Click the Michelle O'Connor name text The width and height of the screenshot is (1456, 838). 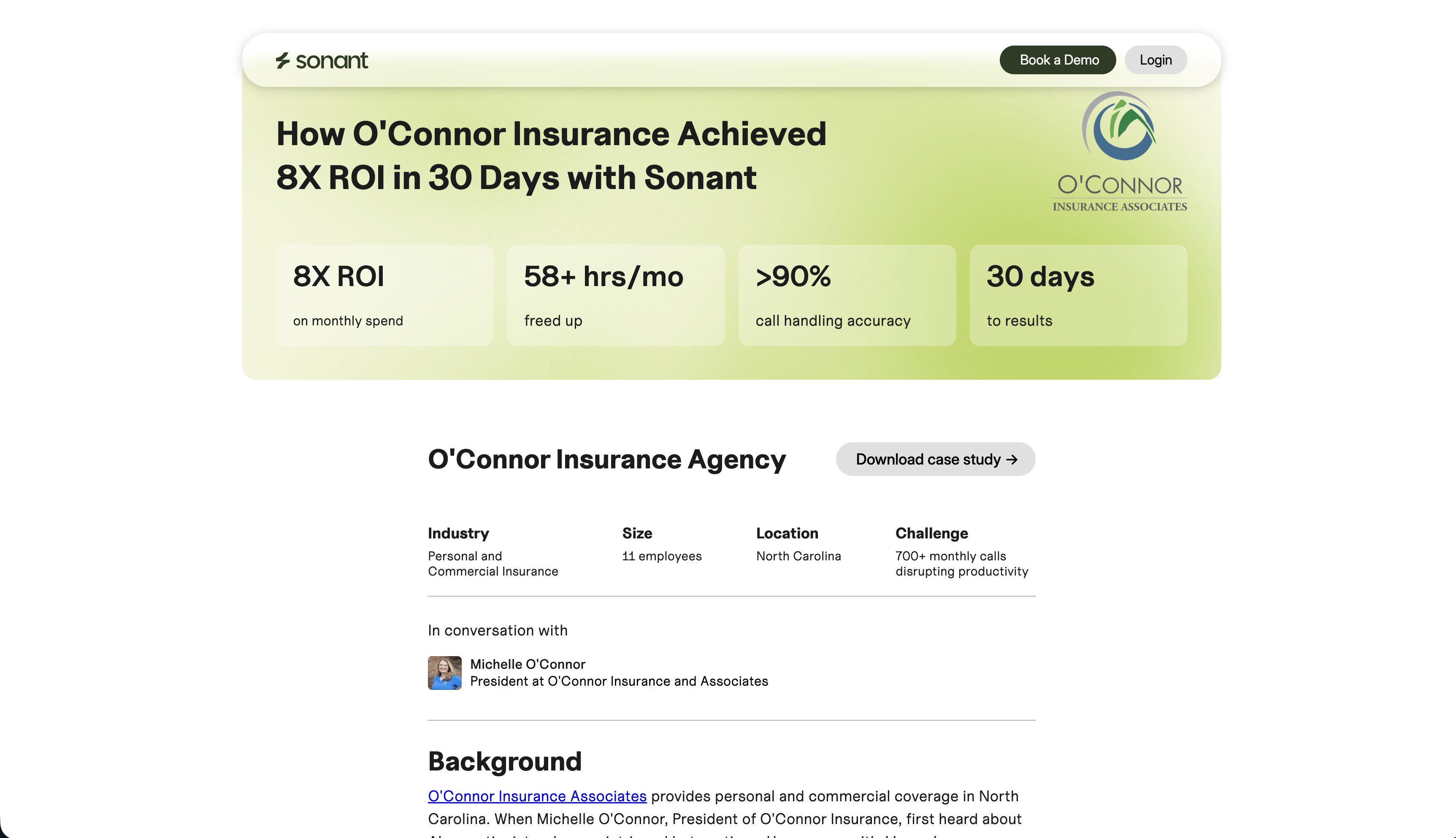[527, 664]
